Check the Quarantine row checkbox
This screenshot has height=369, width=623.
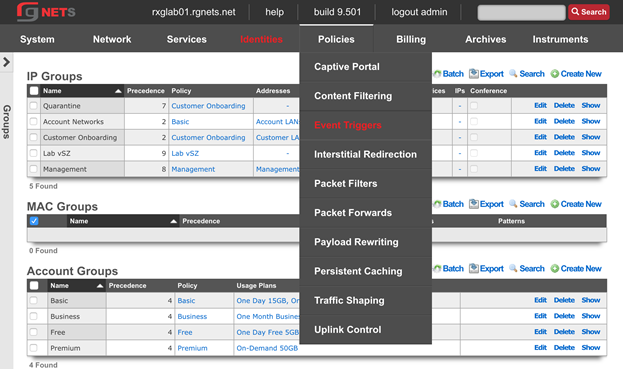click(x=34, y=106)
